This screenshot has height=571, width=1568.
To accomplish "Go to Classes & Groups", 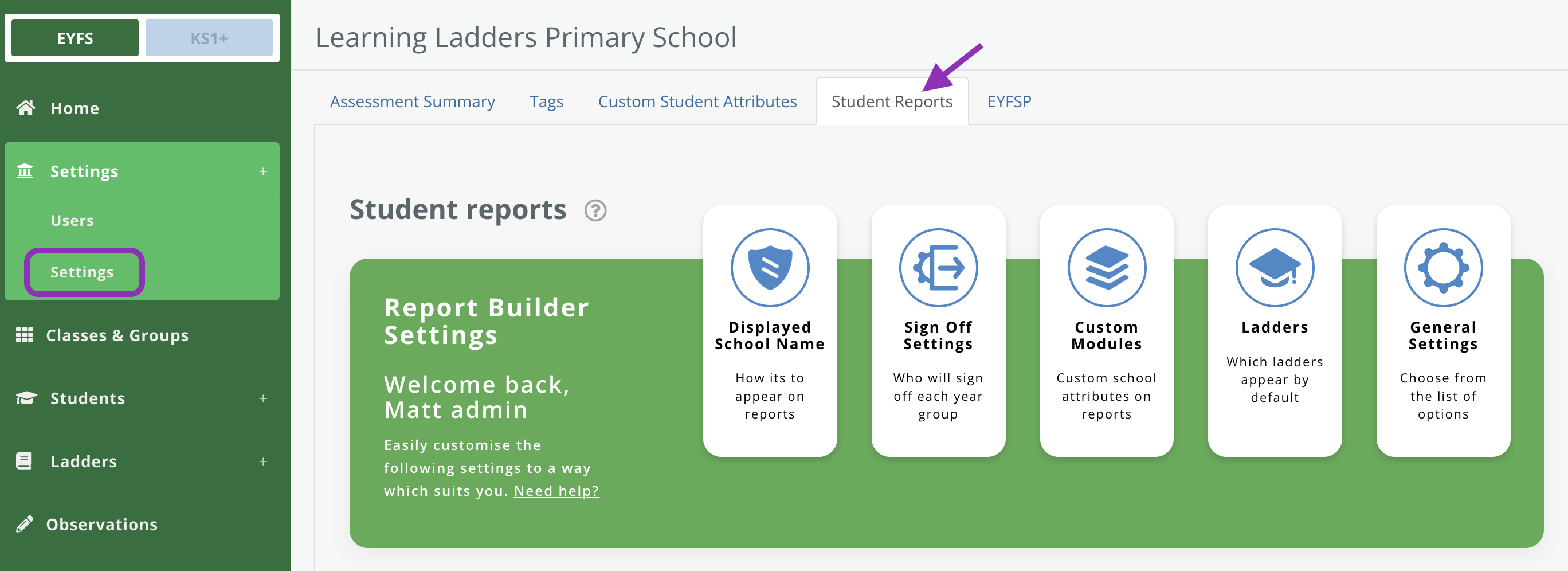I will coord(117,335).
